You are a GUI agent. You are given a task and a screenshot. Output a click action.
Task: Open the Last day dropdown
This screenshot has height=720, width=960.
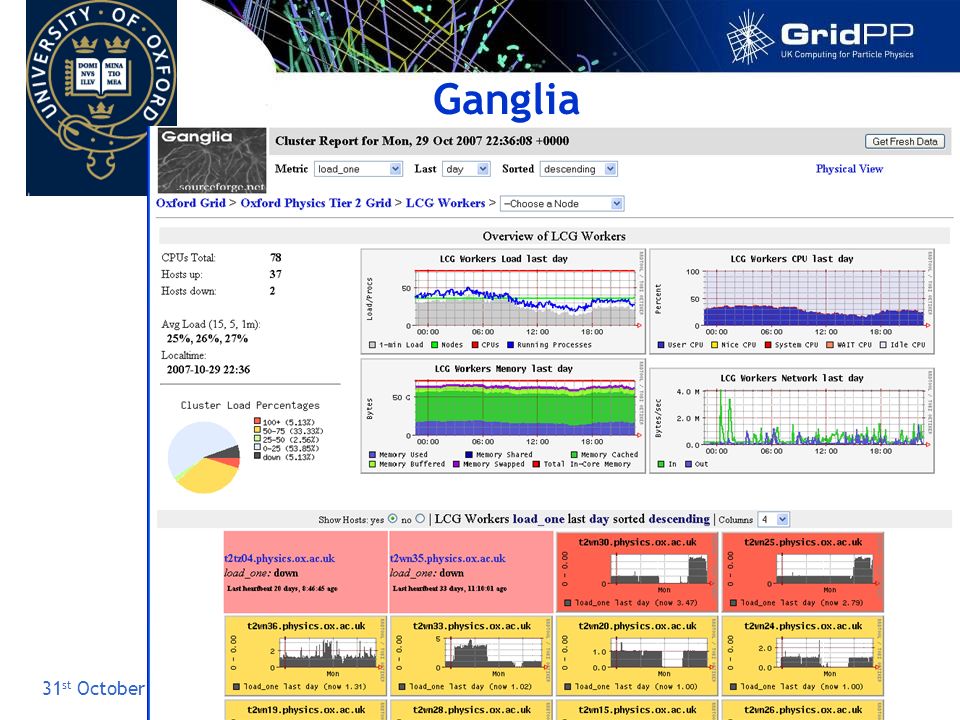pos(466,169)
